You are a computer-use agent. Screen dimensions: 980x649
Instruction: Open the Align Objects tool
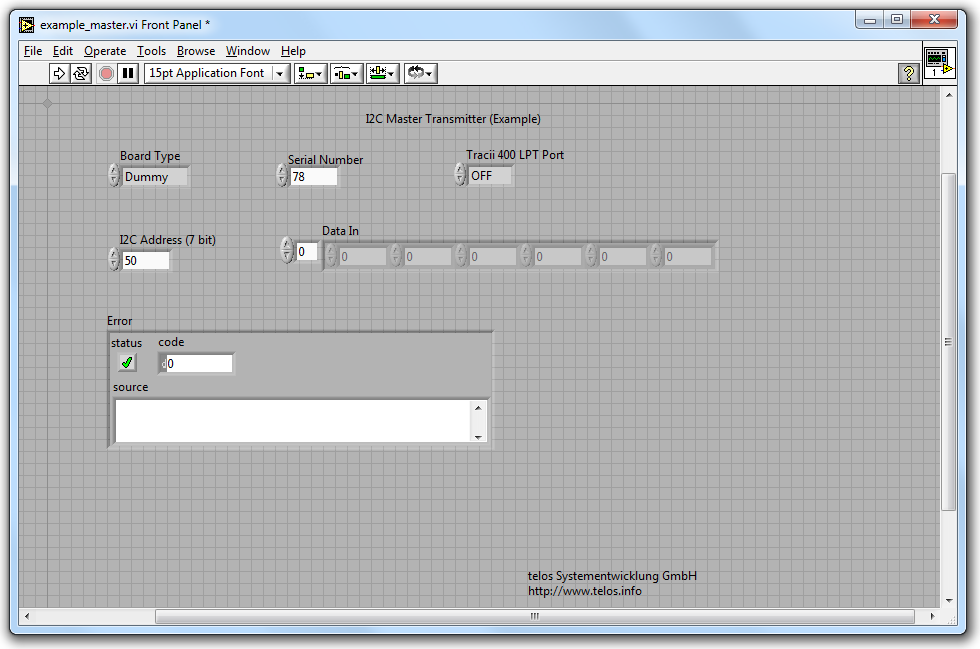310,73
